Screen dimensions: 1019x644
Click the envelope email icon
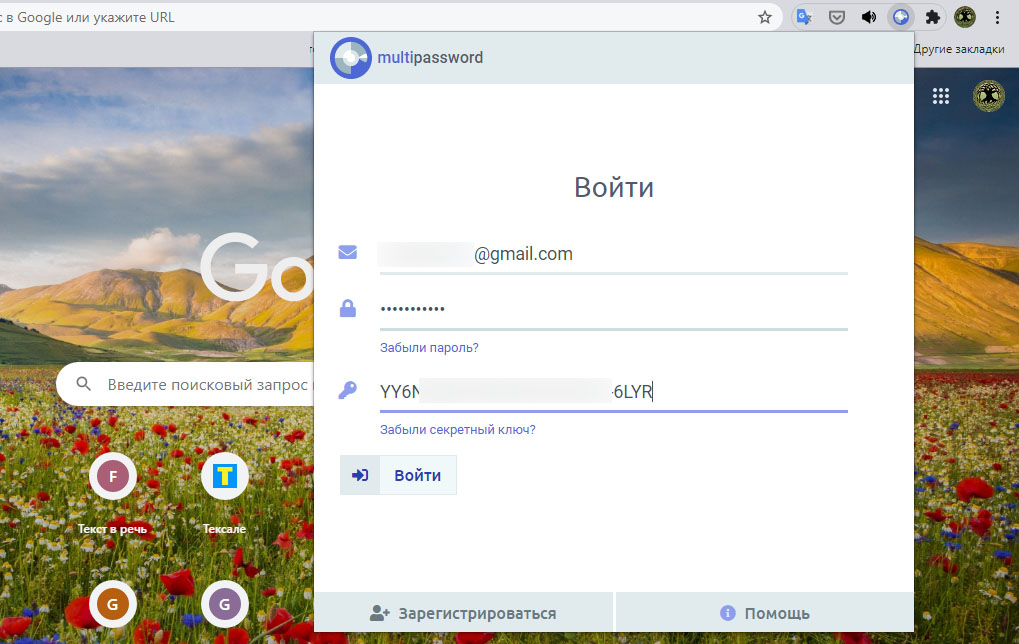coord(348,252)
